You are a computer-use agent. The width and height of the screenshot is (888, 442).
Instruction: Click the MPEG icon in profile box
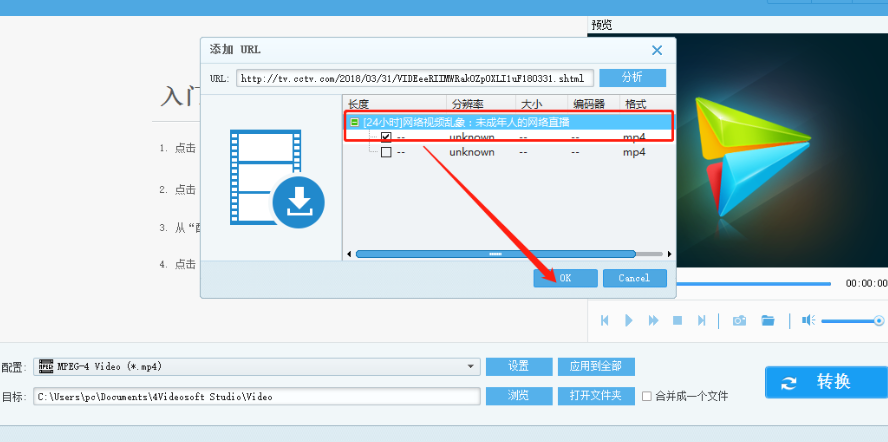tap(46, 367)
